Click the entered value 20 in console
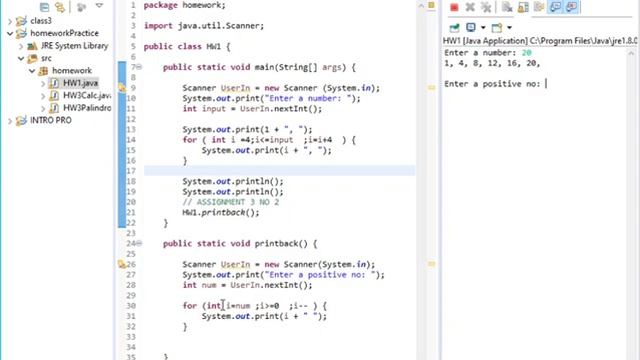 (527, 53)
